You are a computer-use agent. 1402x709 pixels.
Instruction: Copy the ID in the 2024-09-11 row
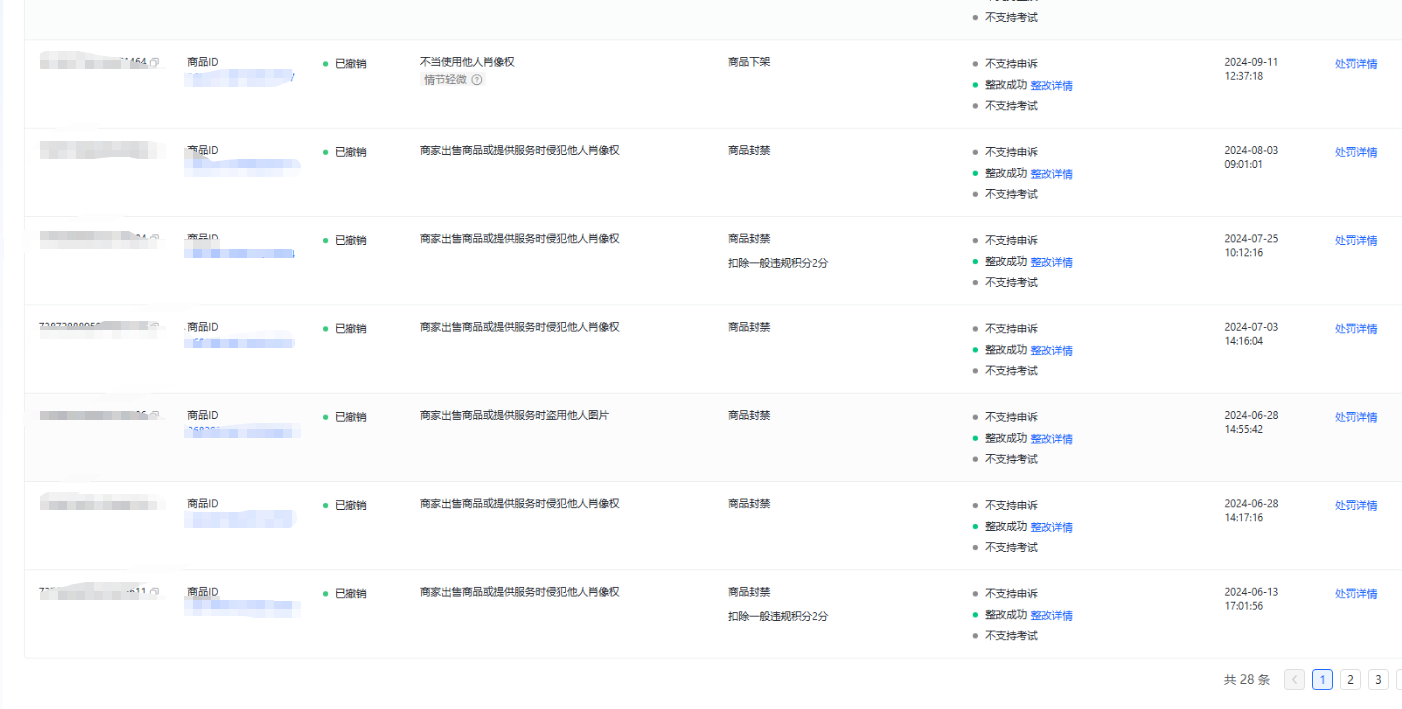point(155,63)
